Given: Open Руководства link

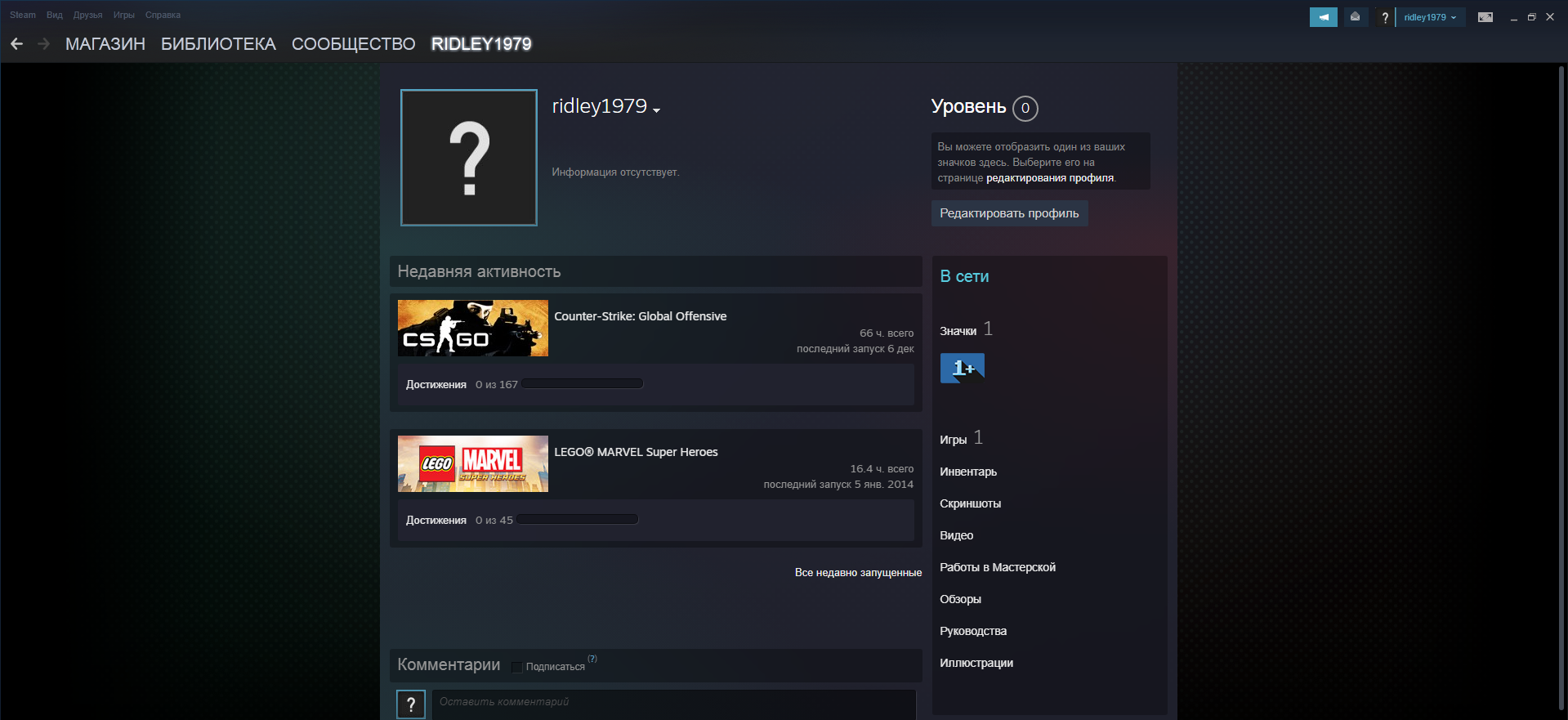Looking at the screenshot, I should tap(973, 631).
